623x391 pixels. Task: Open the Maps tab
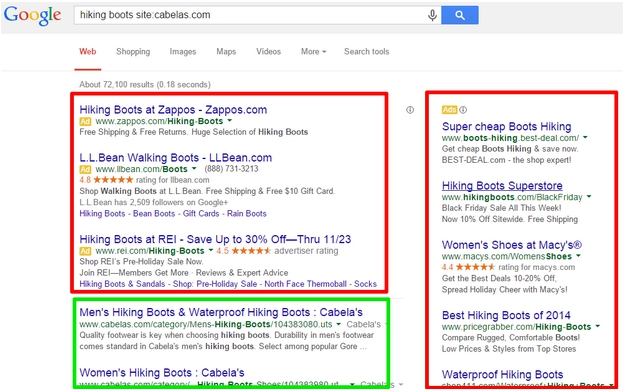pyautogui.click(x=226, y=52)
